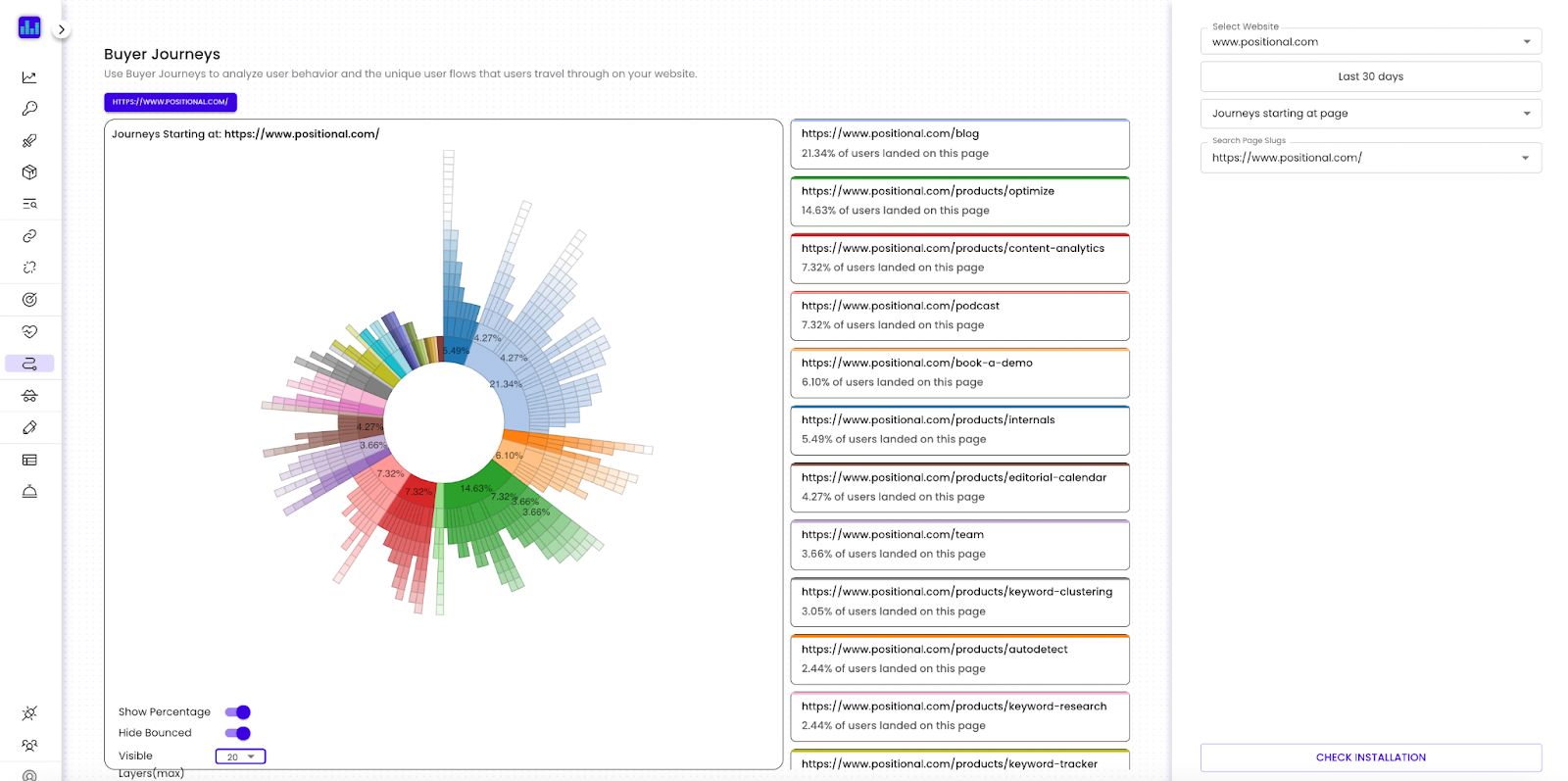Viewport: 1568px width, 781px height.
Task: Click the Select Website dropdown arrow
Action: 1526,42
